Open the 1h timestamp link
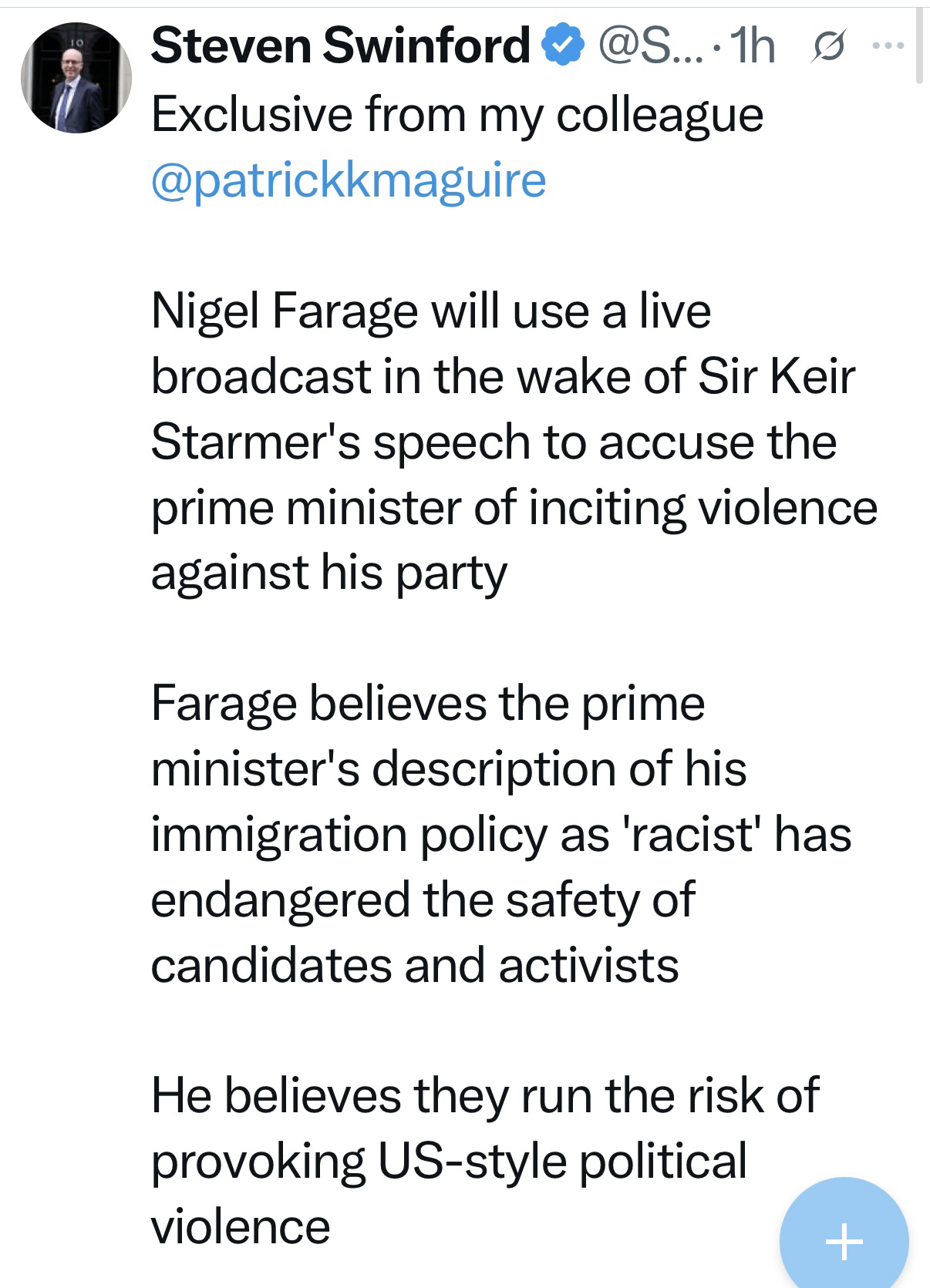Viewport: 930px width, 1288px height. pyautogui.click(x=751, y=45)
